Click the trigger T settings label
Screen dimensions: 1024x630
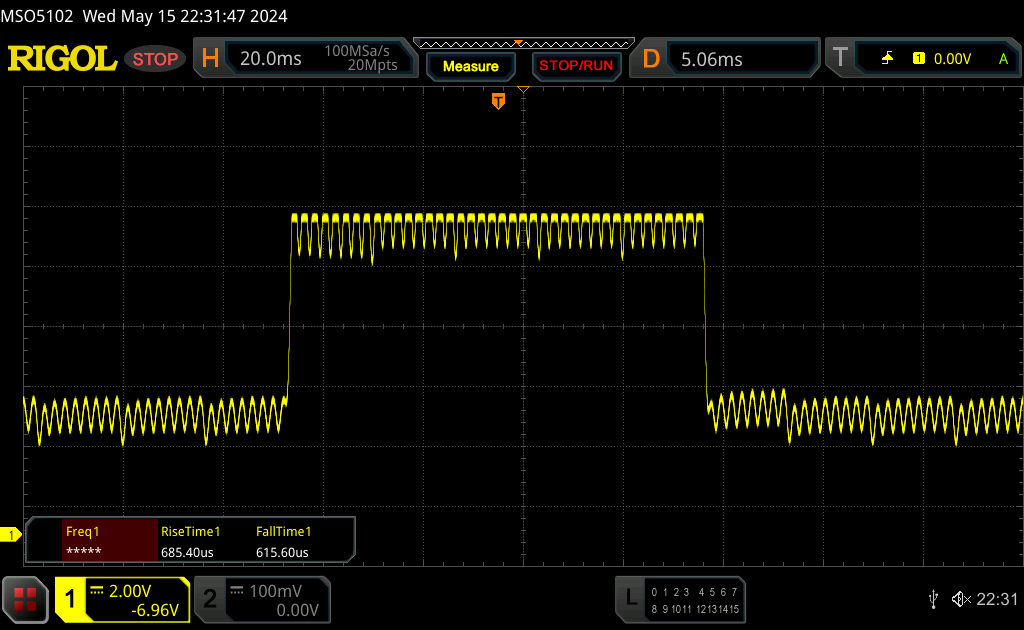tap(840, 59)
